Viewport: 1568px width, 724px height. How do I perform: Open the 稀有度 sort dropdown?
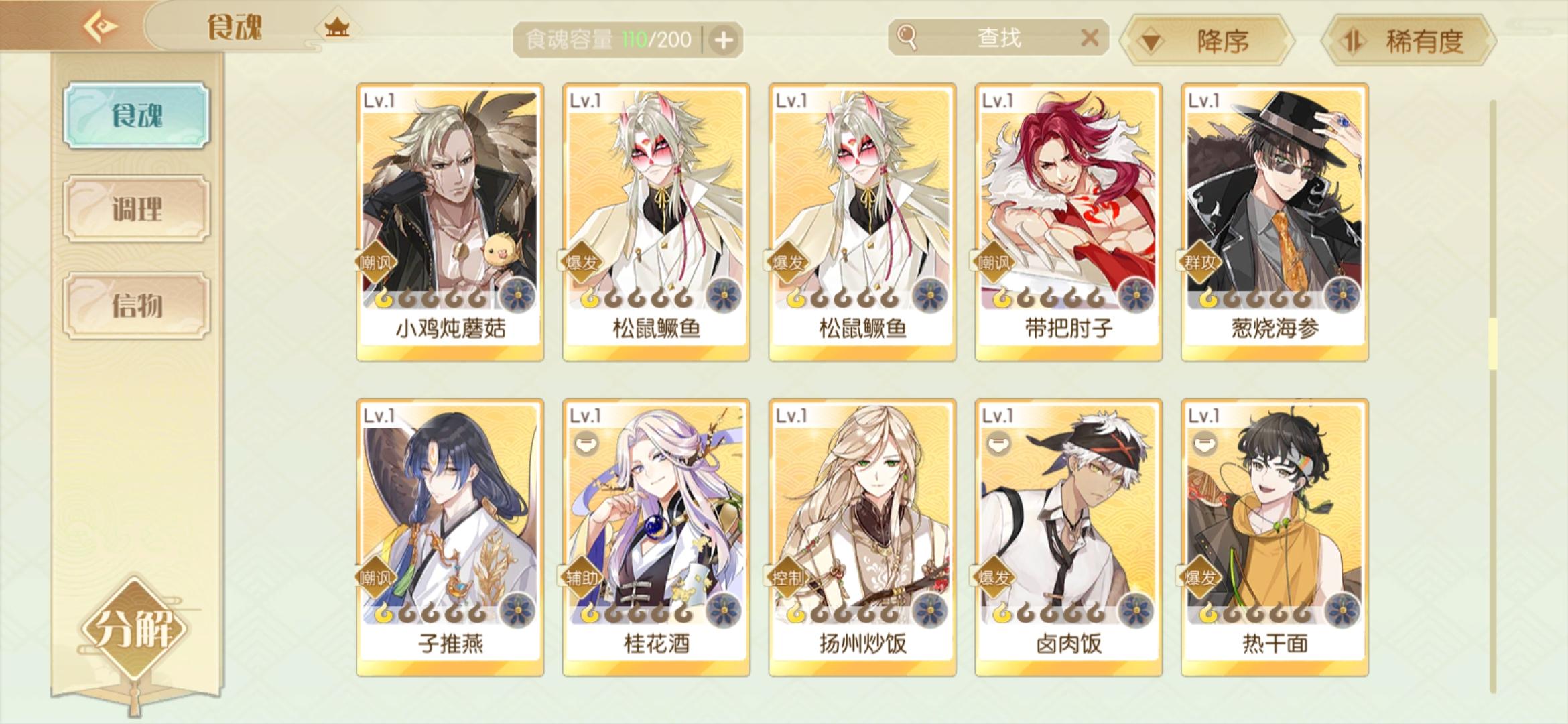click(x=1409, y=41)
